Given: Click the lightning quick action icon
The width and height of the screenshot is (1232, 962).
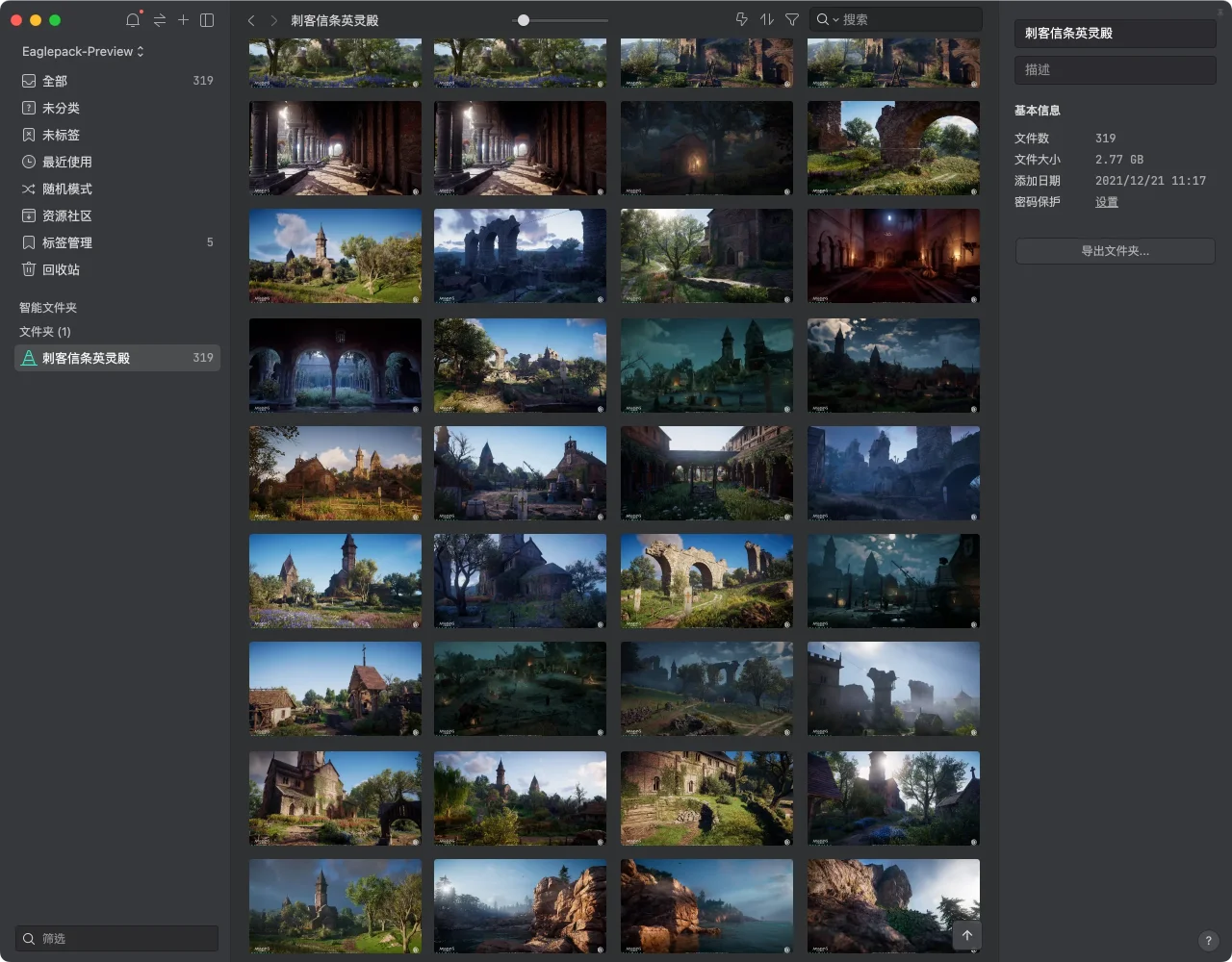Looking at the screenshot, I should (x=741, y=19).
